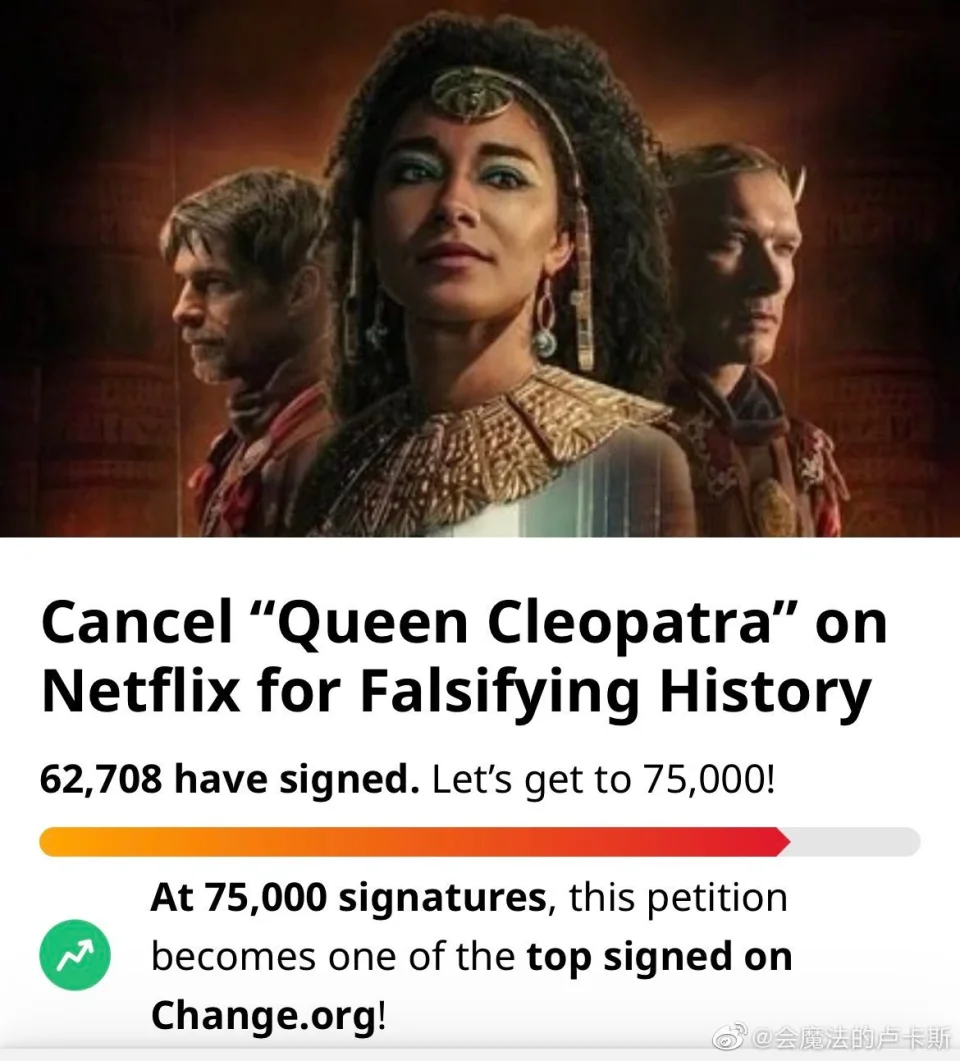The height and width of the screenshot is (1061, 960).
Task: Click the green trending arrow icon
Action: (x=74, y=957)
